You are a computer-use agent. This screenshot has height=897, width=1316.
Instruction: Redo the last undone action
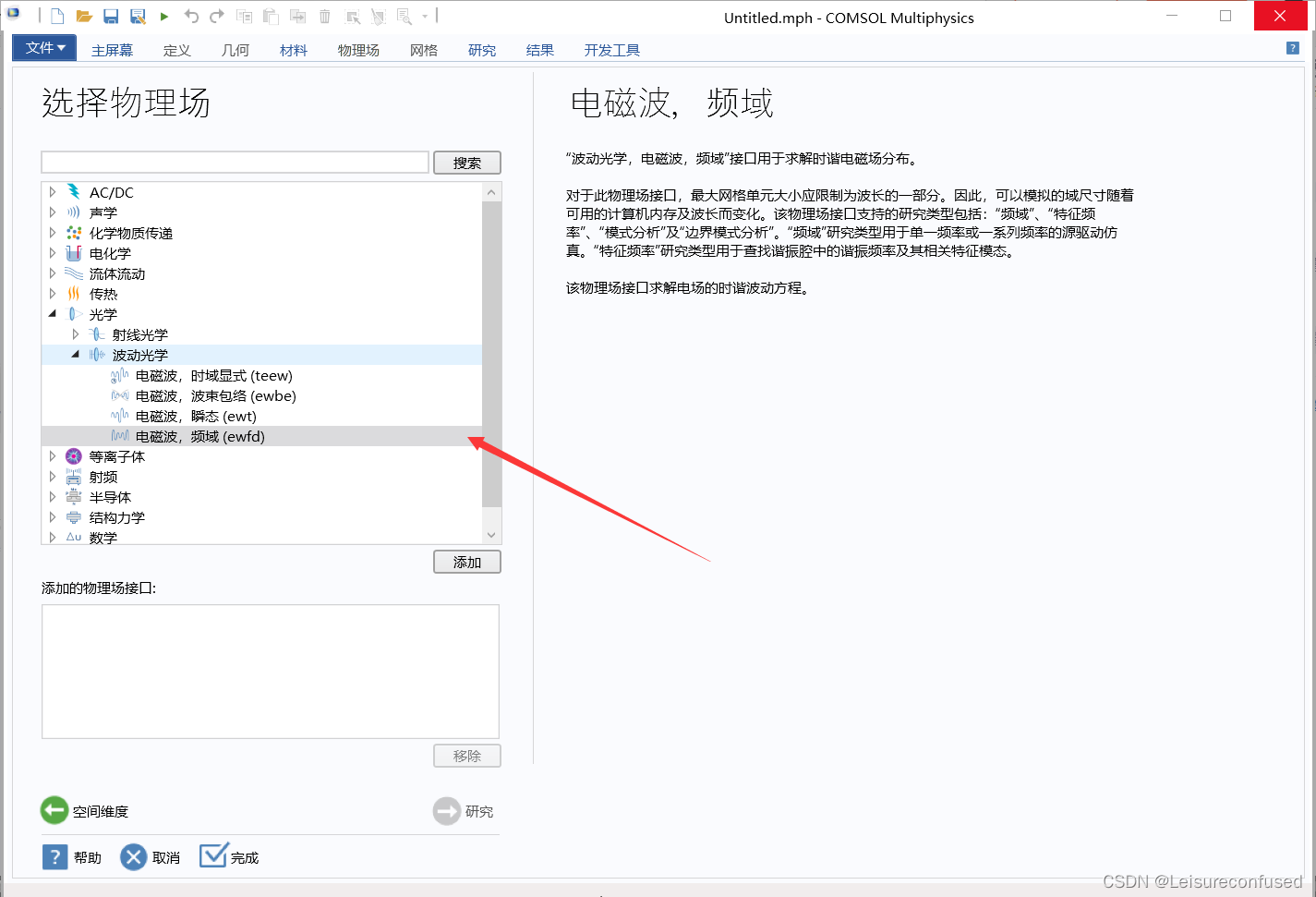tap(217, 17)
